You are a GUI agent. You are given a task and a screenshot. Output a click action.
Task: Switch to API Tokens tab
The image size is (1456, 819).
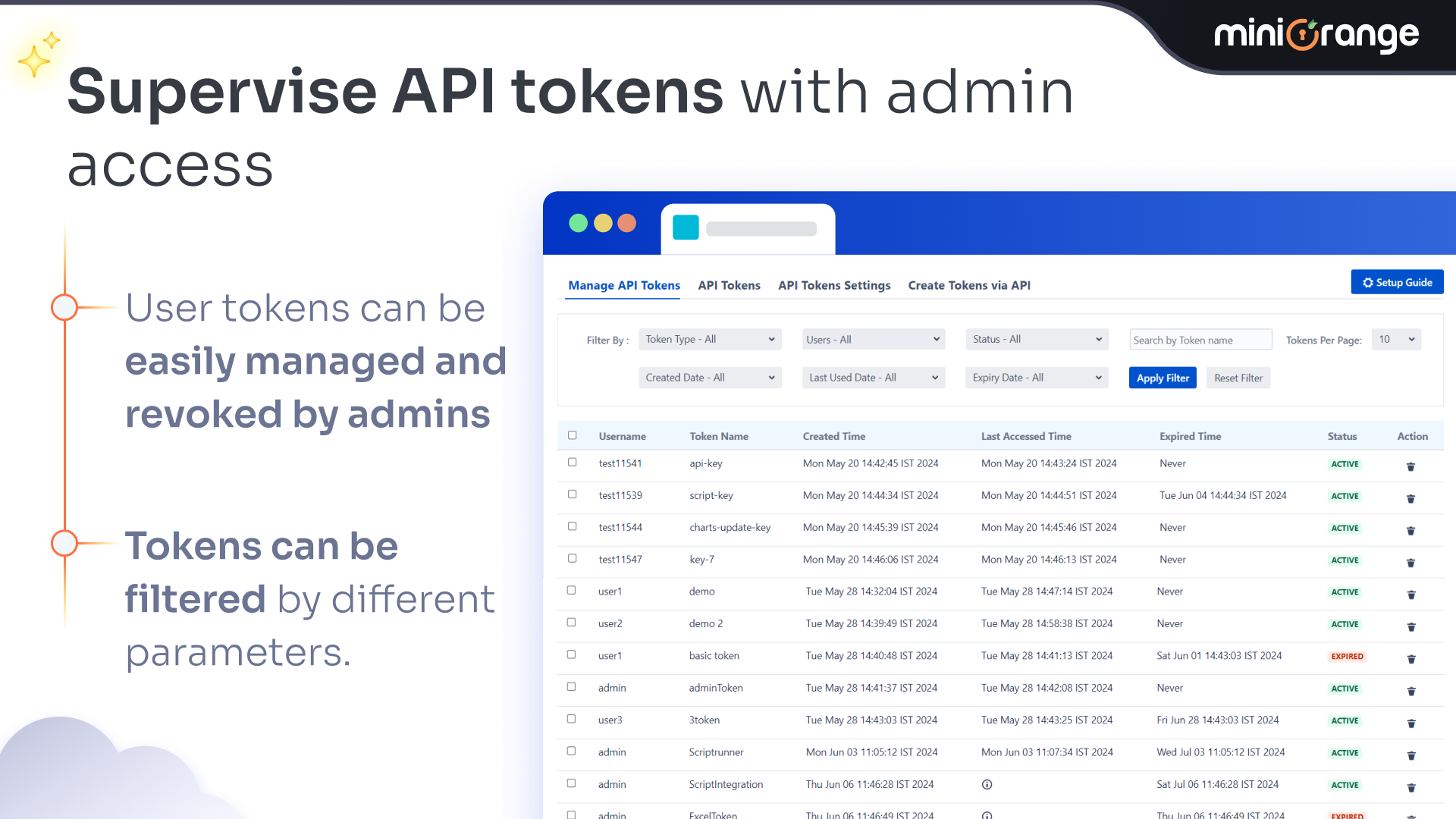tap(730, 285)
